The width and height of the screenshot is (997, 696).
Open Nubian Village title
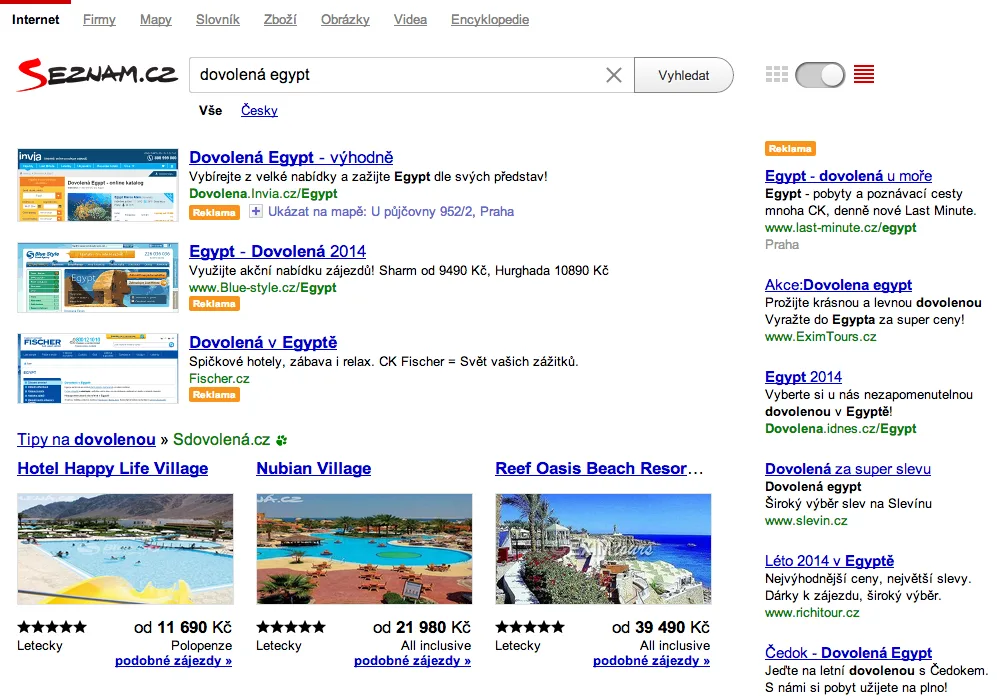[x=313, y=468]
